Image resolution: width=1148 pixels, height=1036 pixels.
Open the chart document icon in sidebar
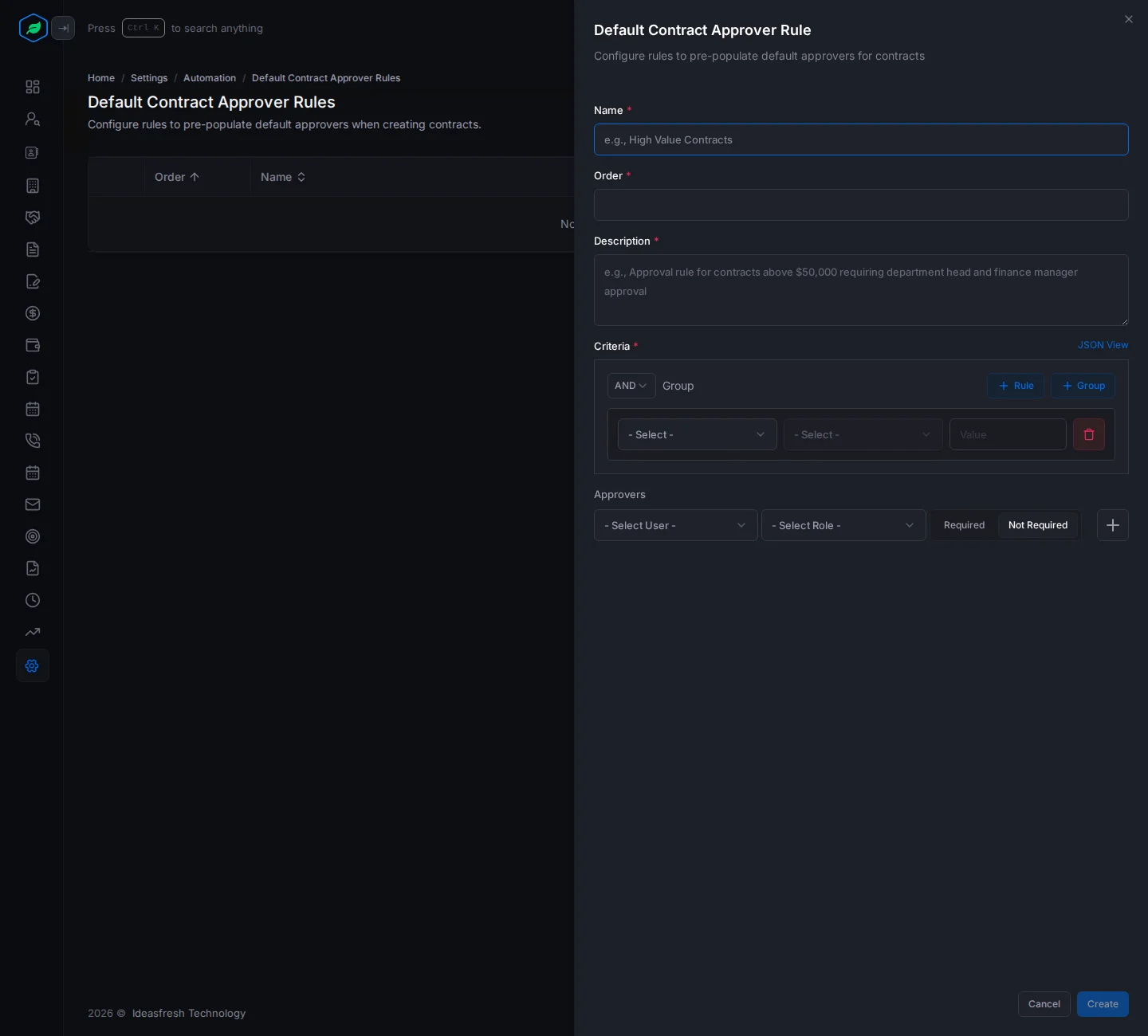[33, 568]
